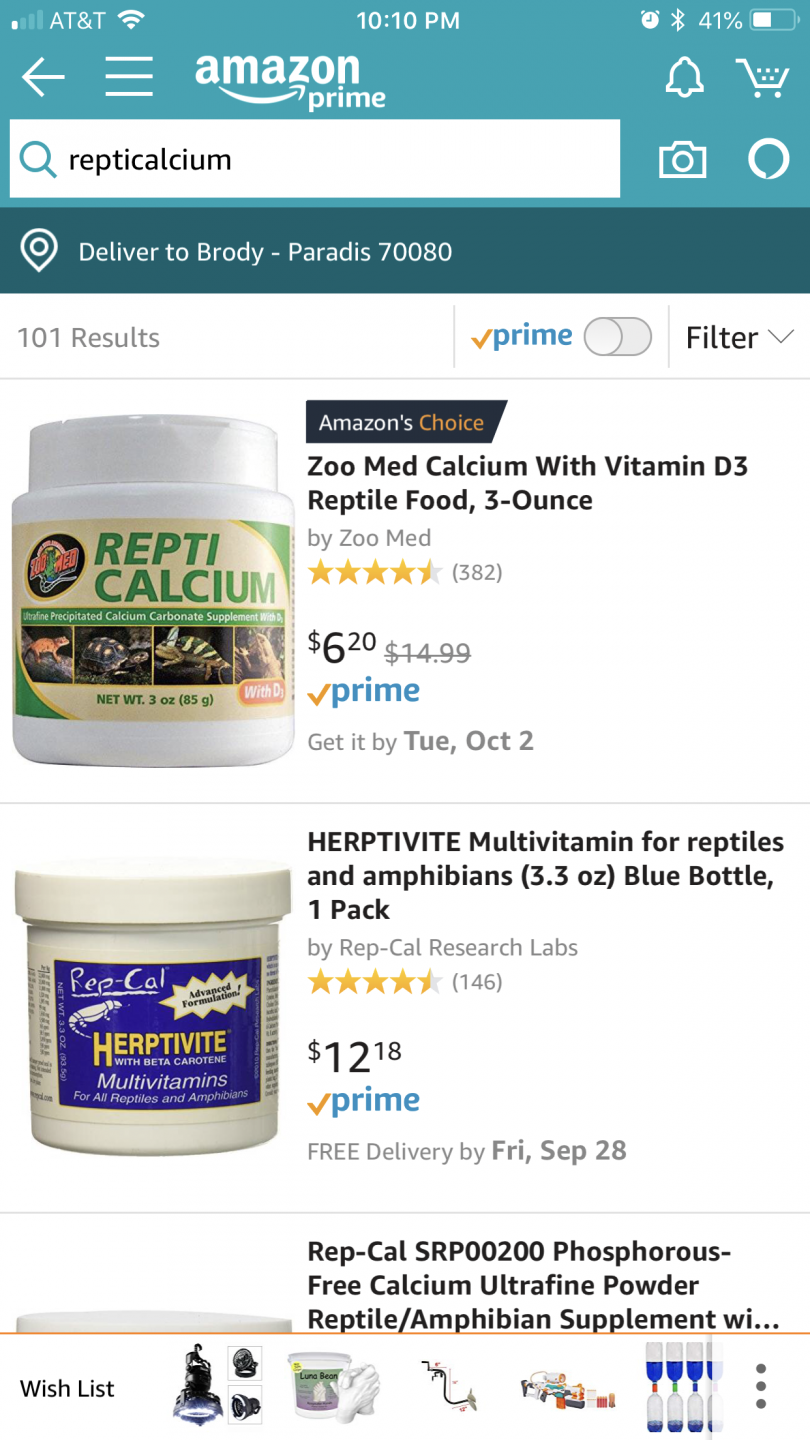Click the search field containing repticalcium
Screen dimensions: 810x1440
tap(340, 159)
